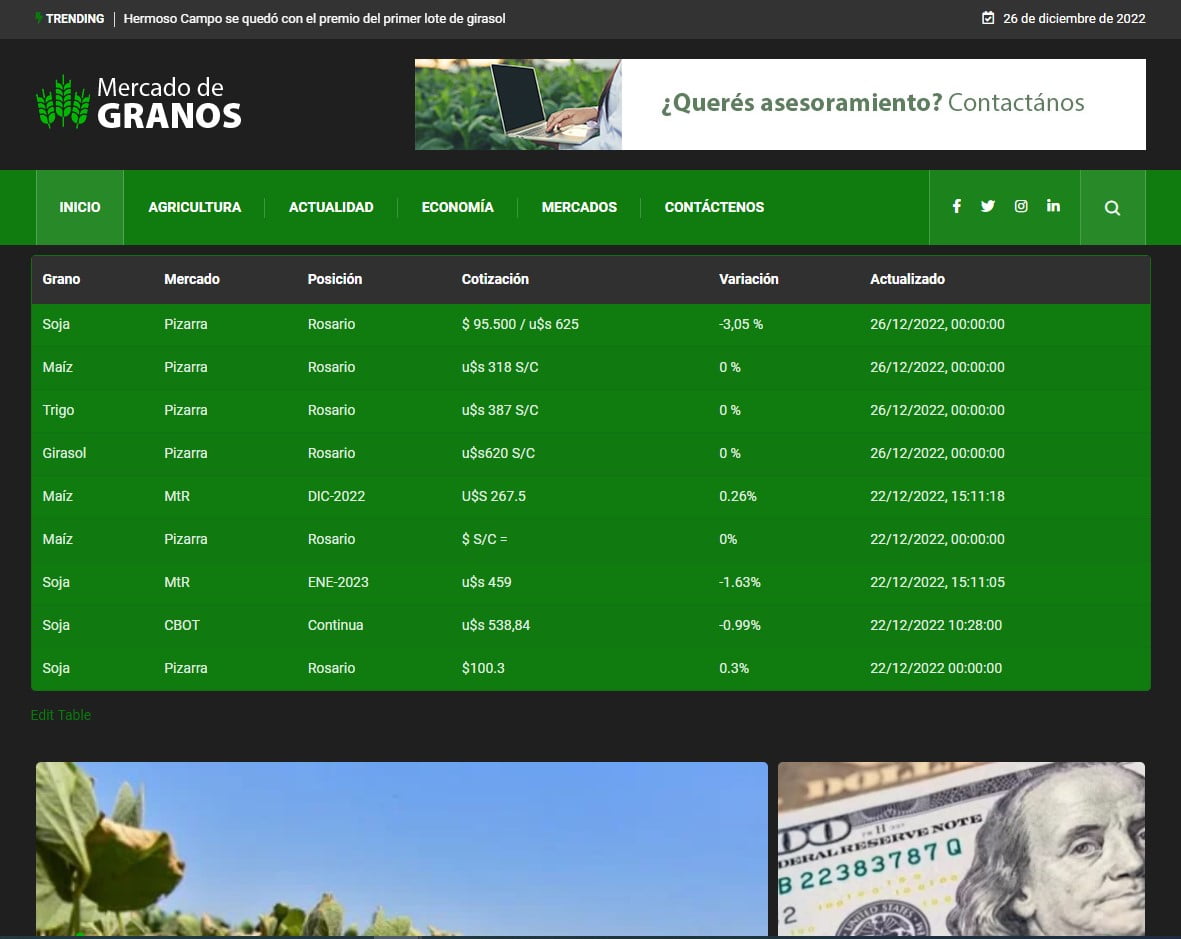Open the AGRICULTURA menu
Image resolution: width=1181 pixels, height=939 pixels.
[194, 207]
